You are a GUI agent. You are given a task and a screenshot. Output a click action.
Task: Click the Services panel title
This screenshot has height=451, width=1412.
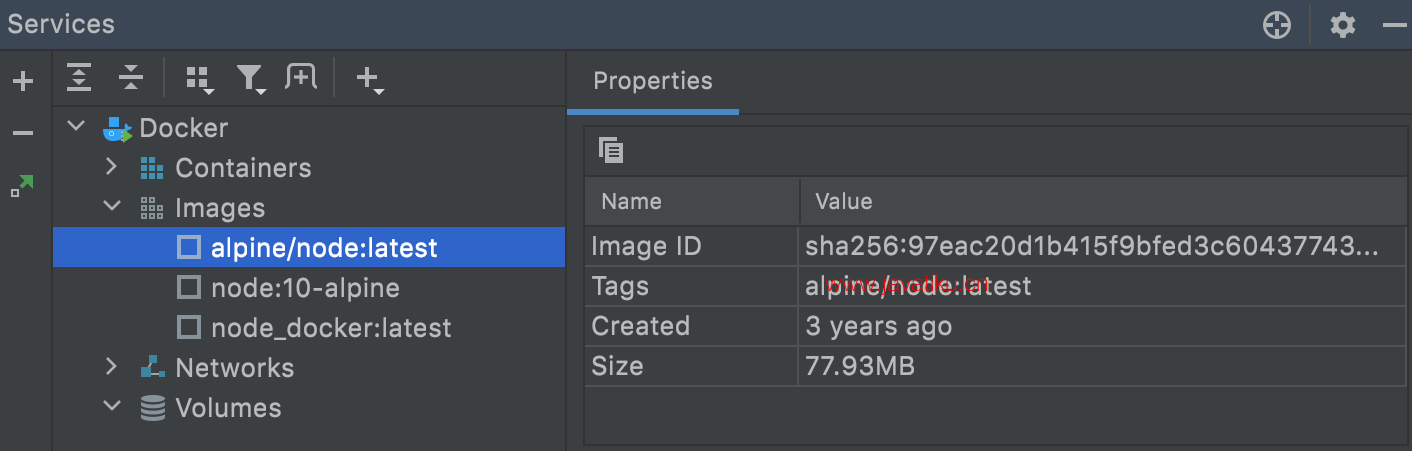click(61, 24)
